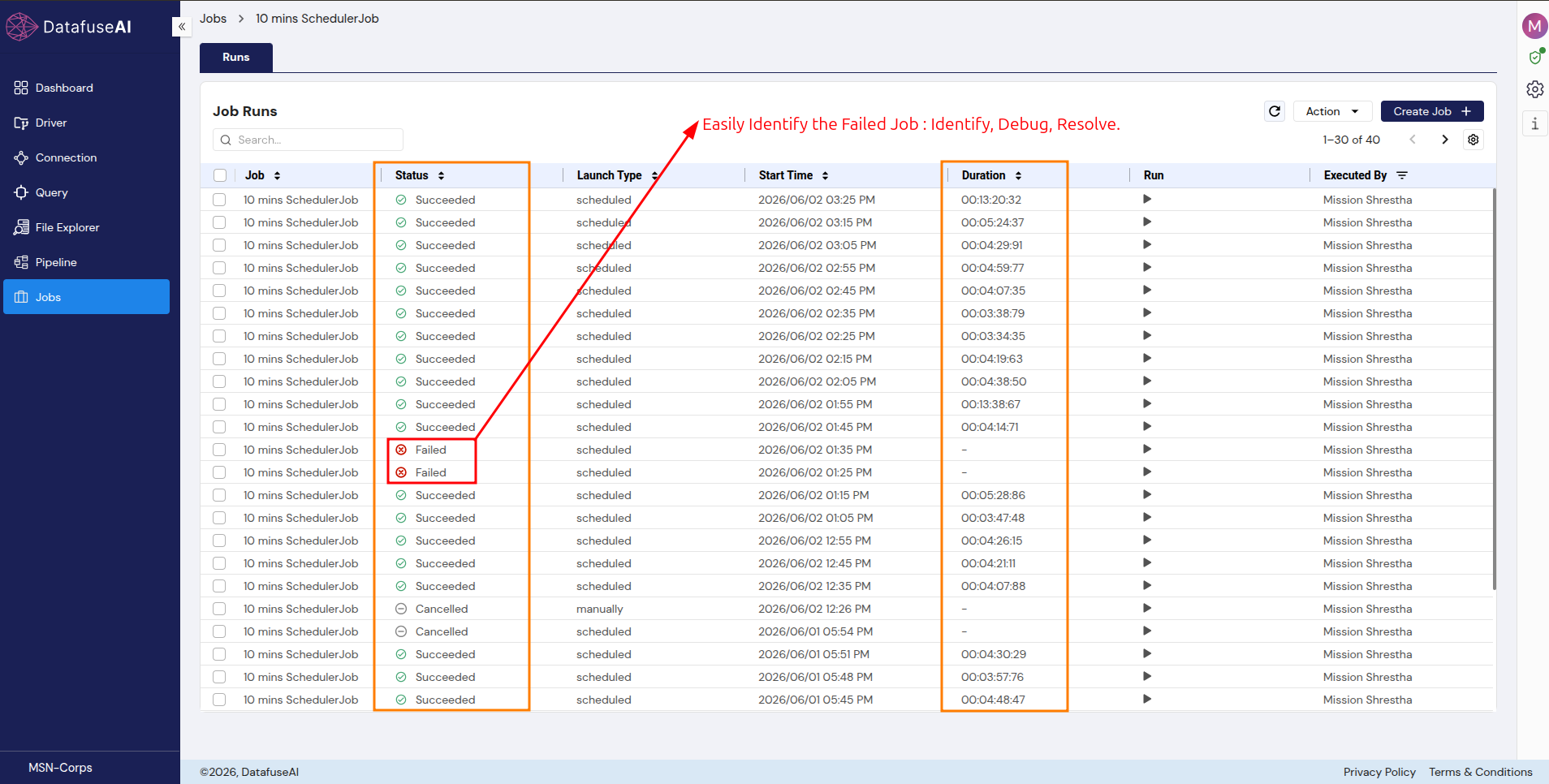Click the Create Job button
Viewport: 1549px width, 784px height.
pyautogui.click(x=1432, y=111)
